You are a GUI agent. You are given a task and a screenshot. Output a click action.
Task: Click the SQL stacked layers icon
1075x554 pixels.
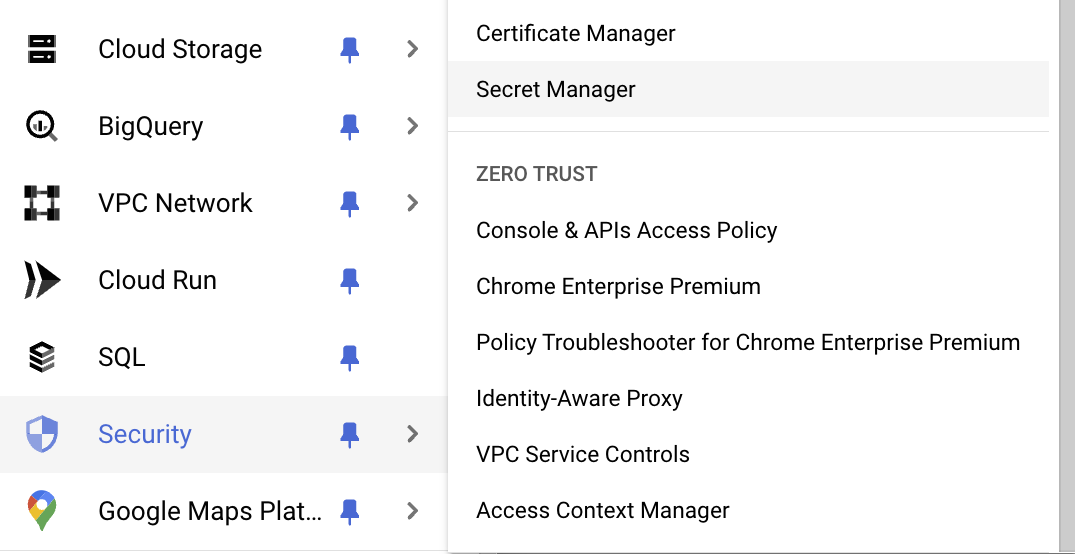point(42,357)
